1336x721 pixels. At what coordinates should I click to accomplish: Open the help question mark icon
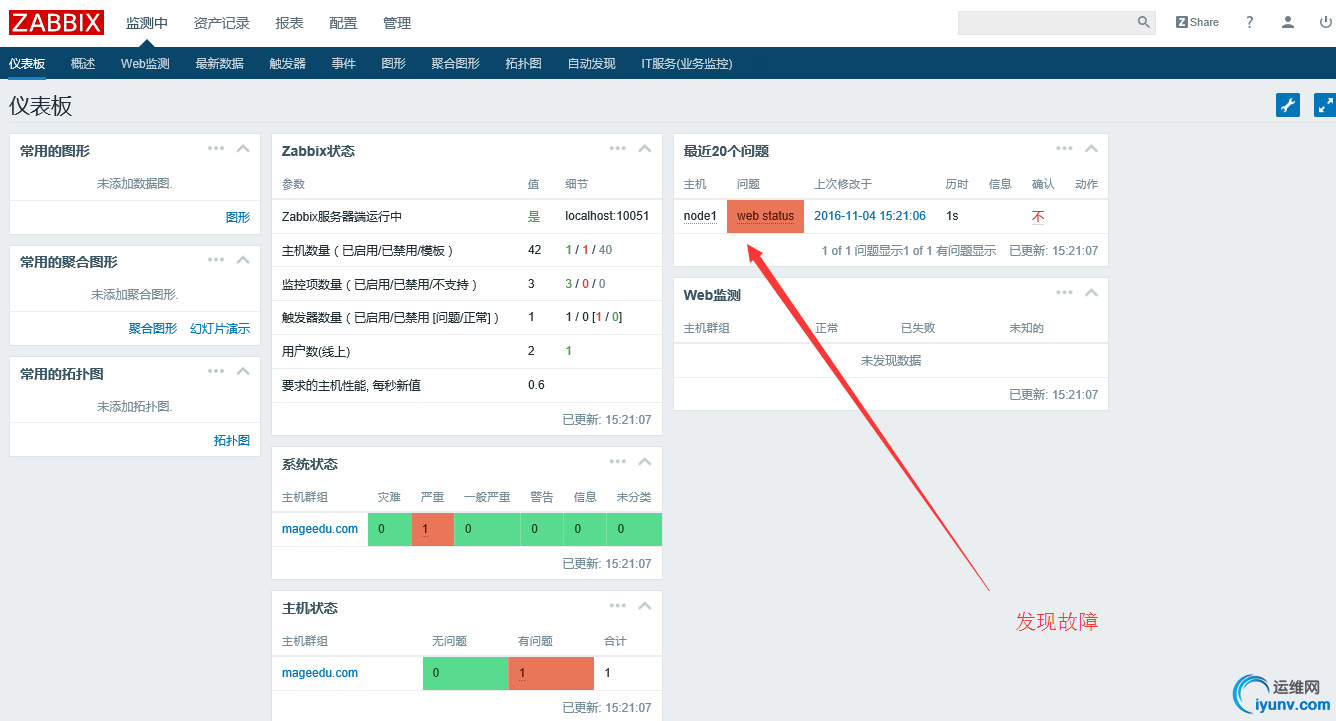point(1250,22)
